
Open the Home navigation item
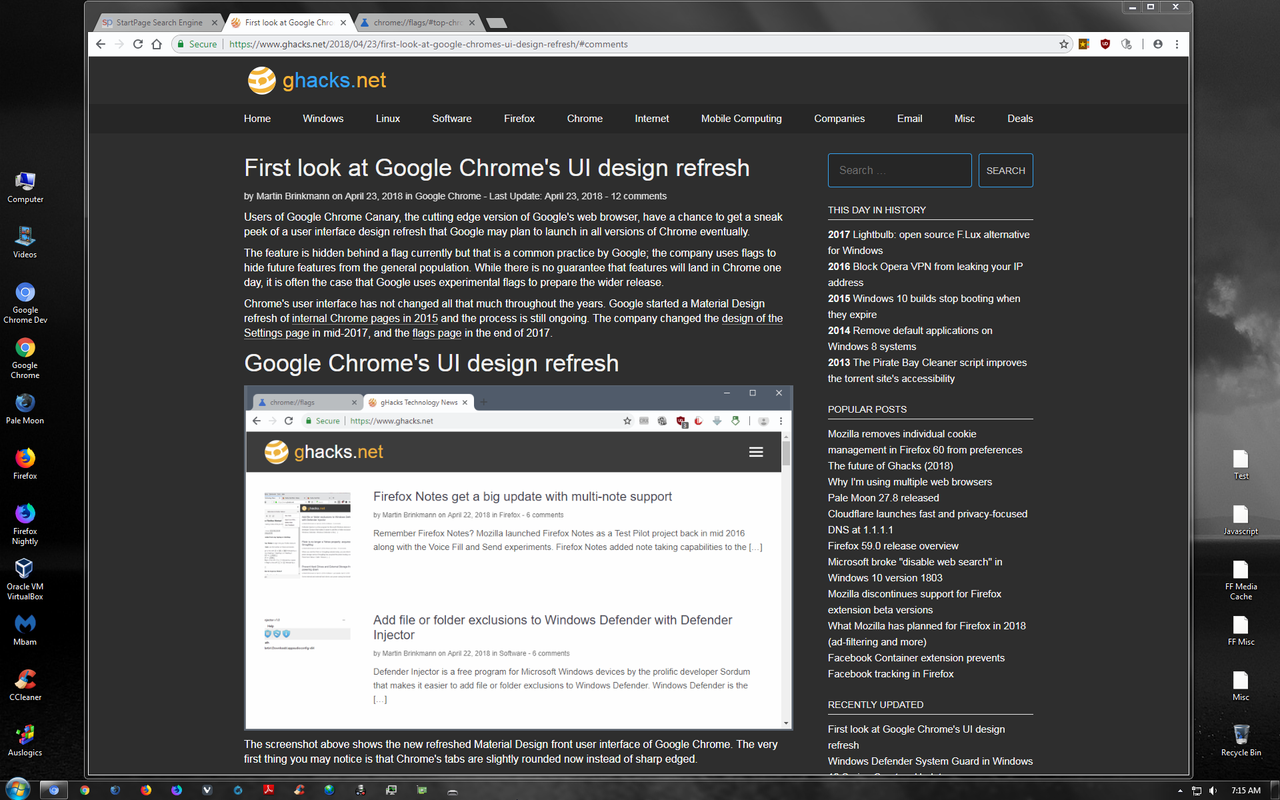(257, 118)
